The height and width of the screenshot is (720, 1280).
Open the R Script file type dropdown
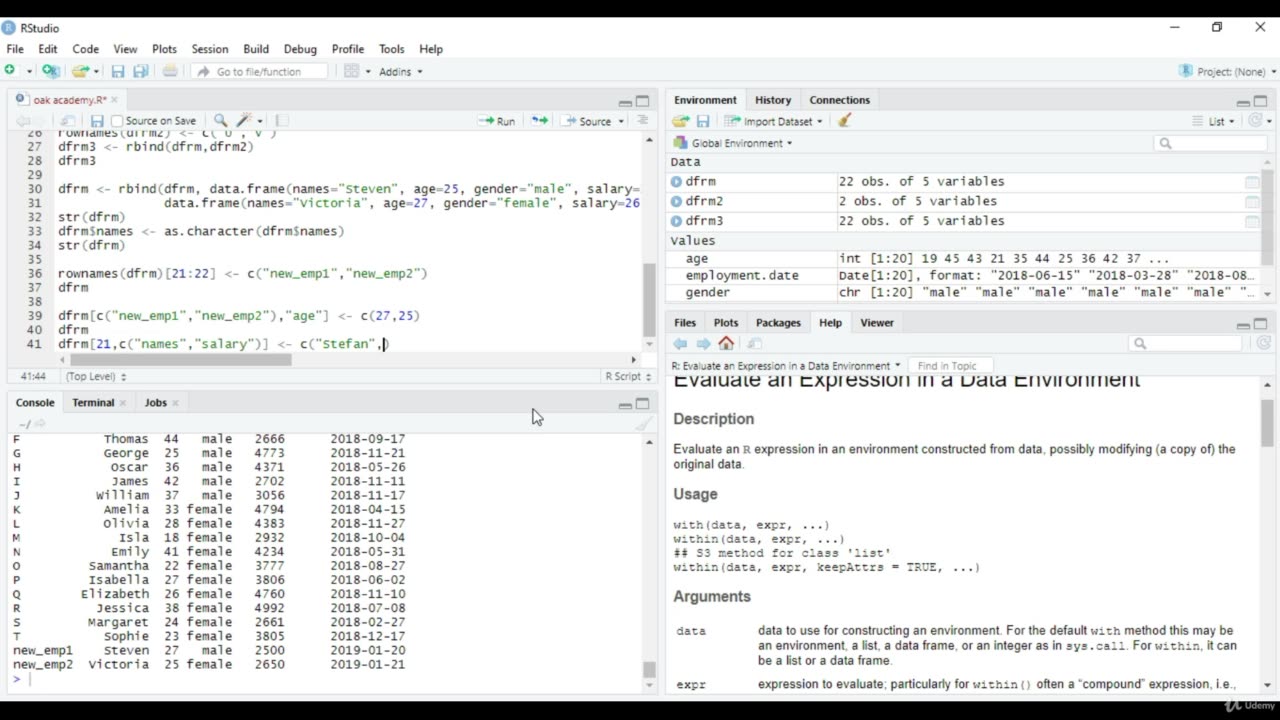(627, 376)
